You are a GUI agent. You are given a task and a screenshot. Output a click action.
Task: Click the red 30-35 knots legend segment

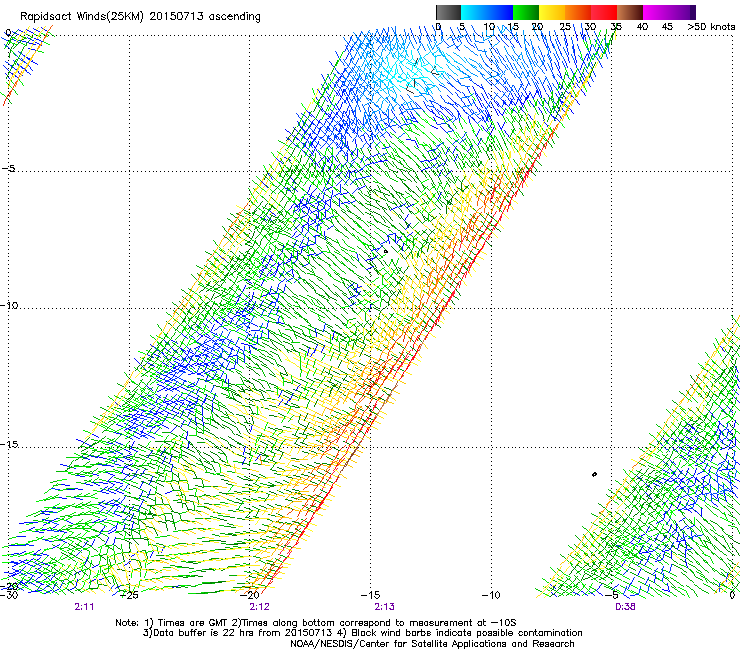pyautogui.click(x=604, y=12)
